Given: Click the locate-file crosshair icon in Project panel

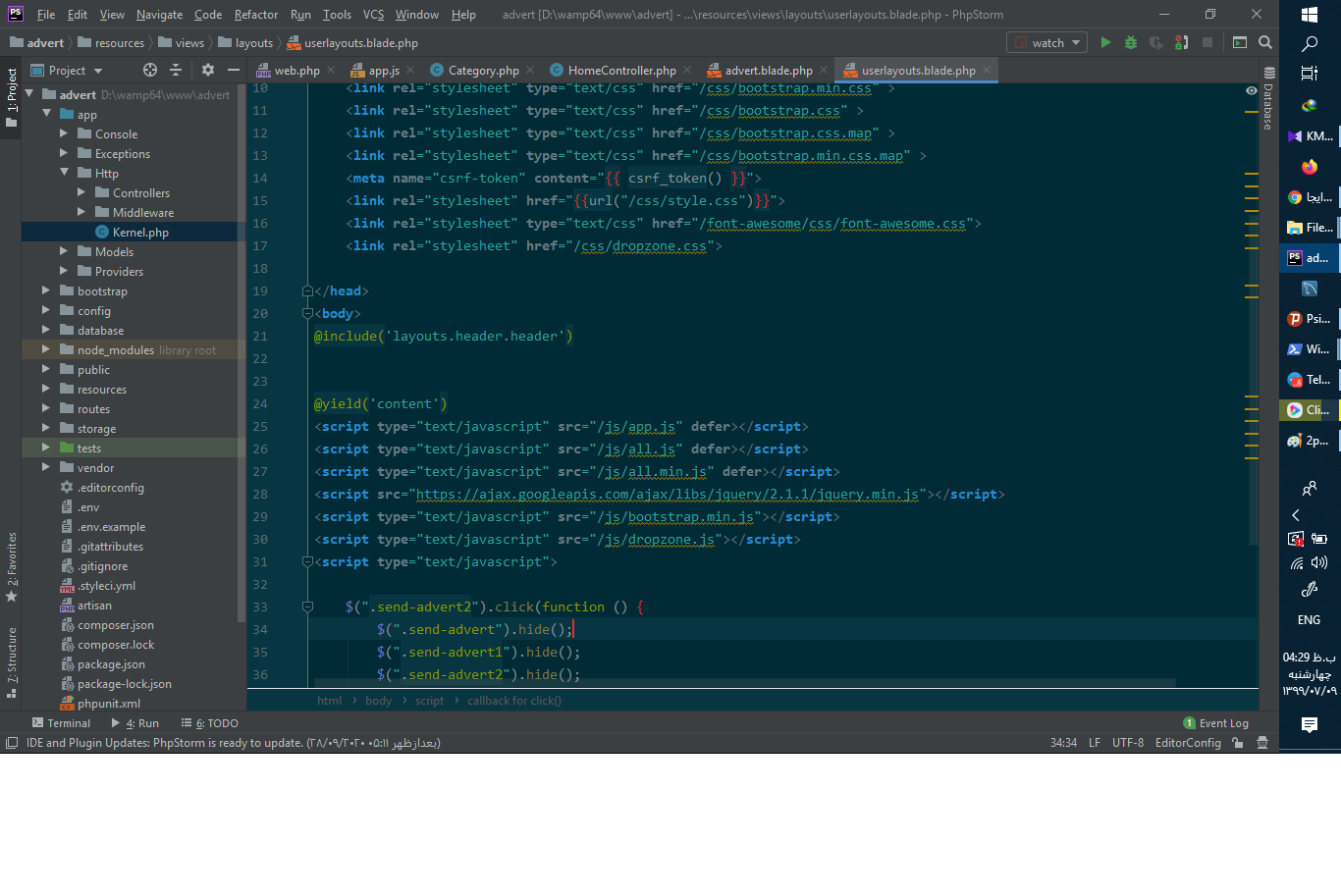Looking at the screenshot, I should tap(150, 70).
